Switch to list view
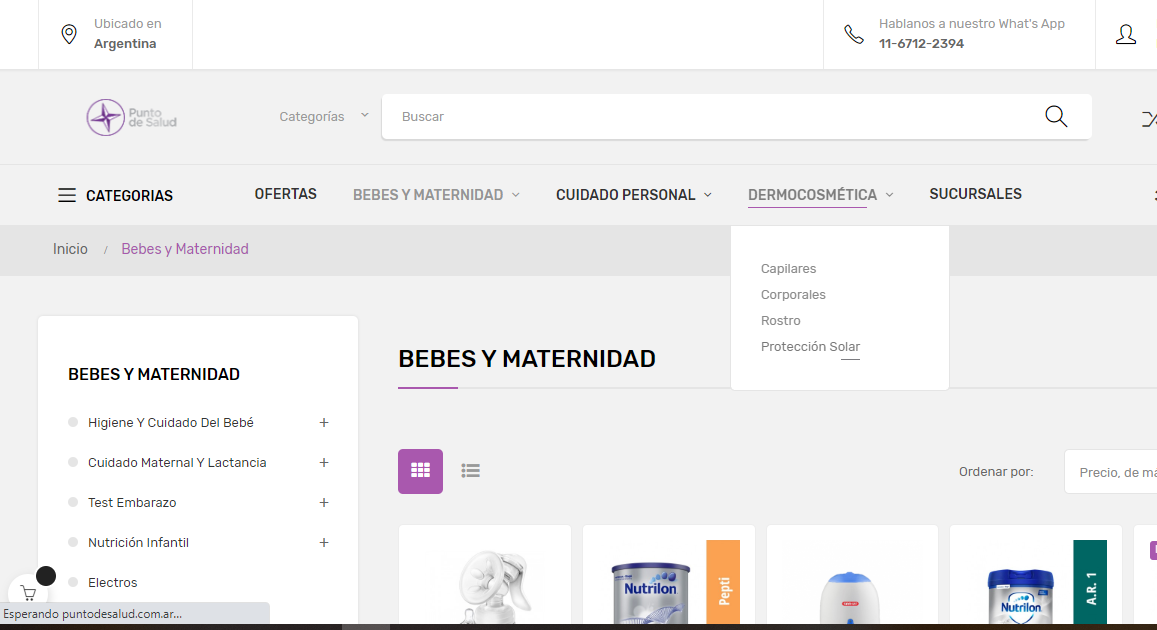The width and height of the screenshot is (1157, 630). (471, 471)
